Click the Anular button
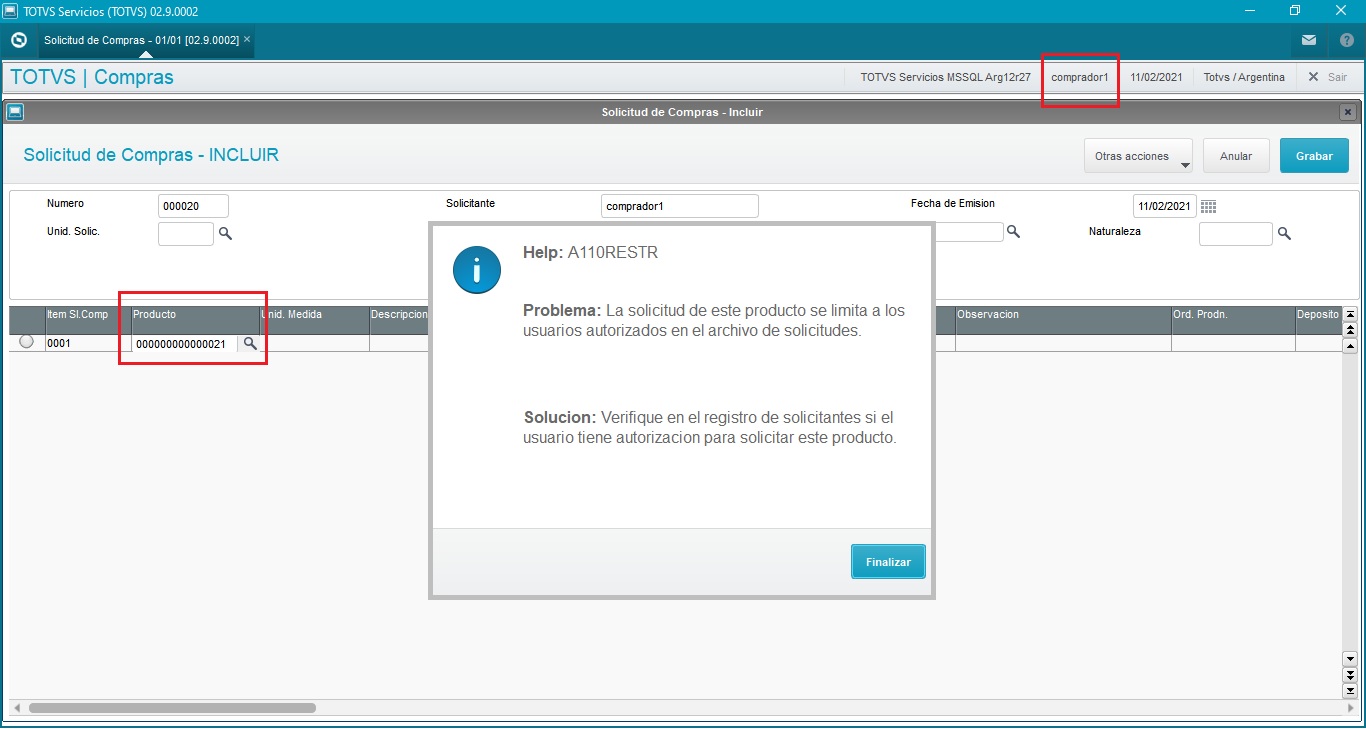Viewport: 1366px width, 729px height. point(1236,156)
